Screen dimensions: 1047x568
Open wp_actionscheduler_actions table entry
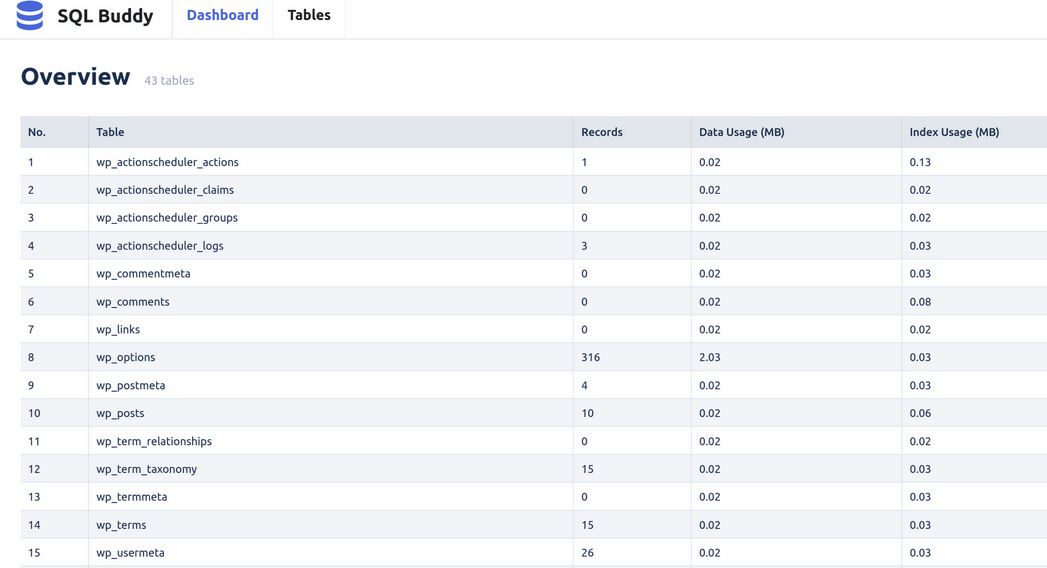(x=167, y=162)
